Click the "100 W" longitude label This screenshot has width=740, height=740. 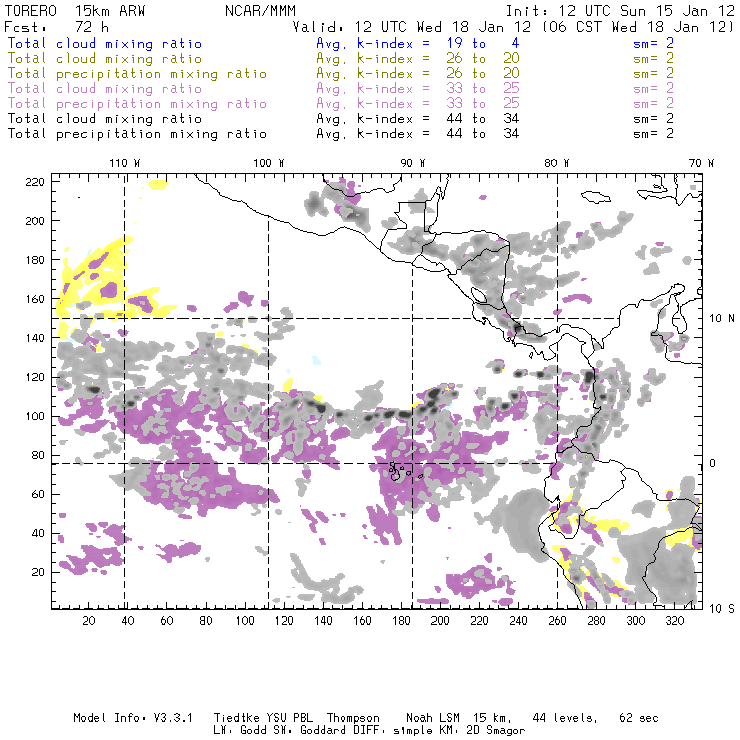coord(269,163)
